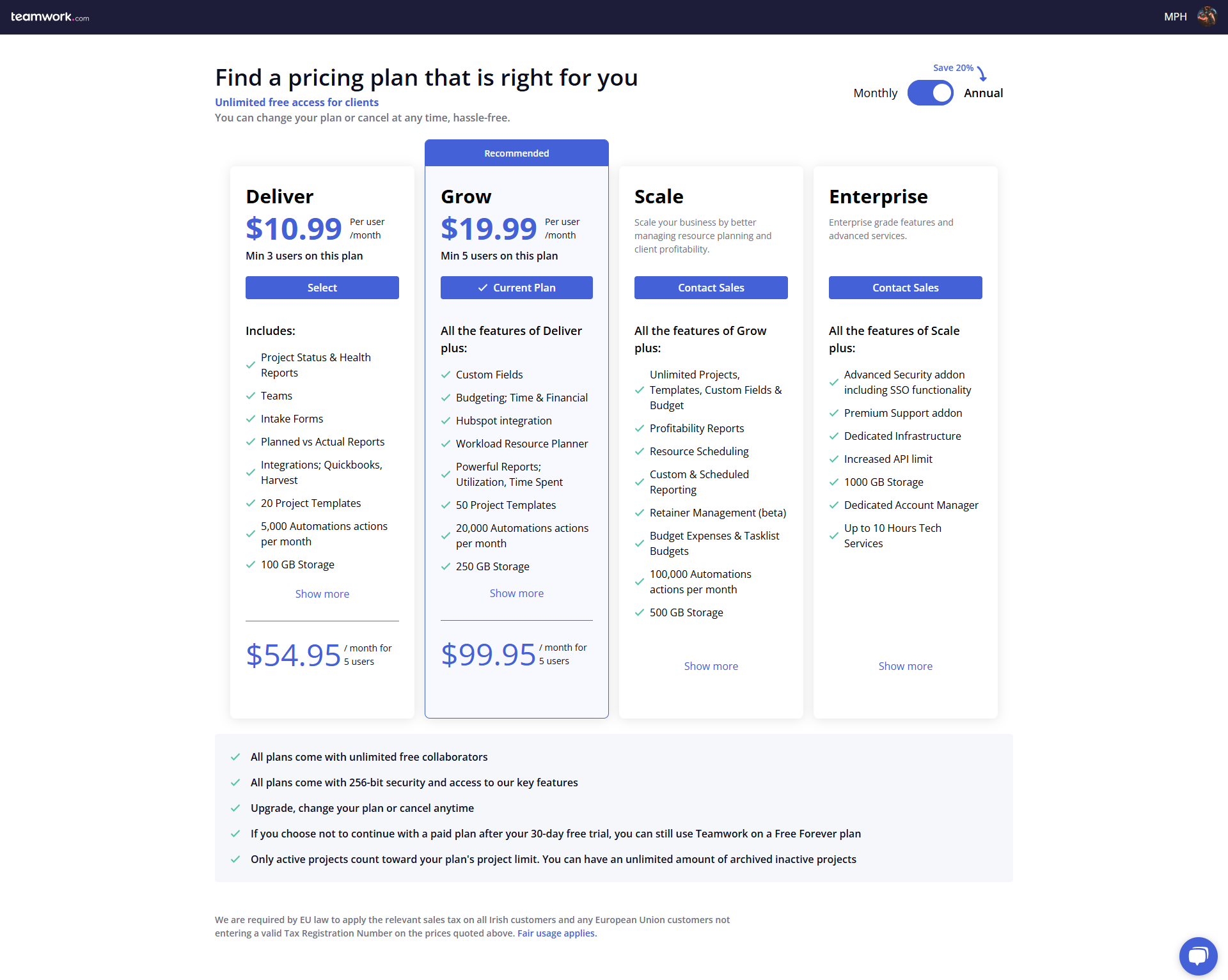Click the teamwork.com logo
This screenshot has width=1228, height=980.
[50, 17]
